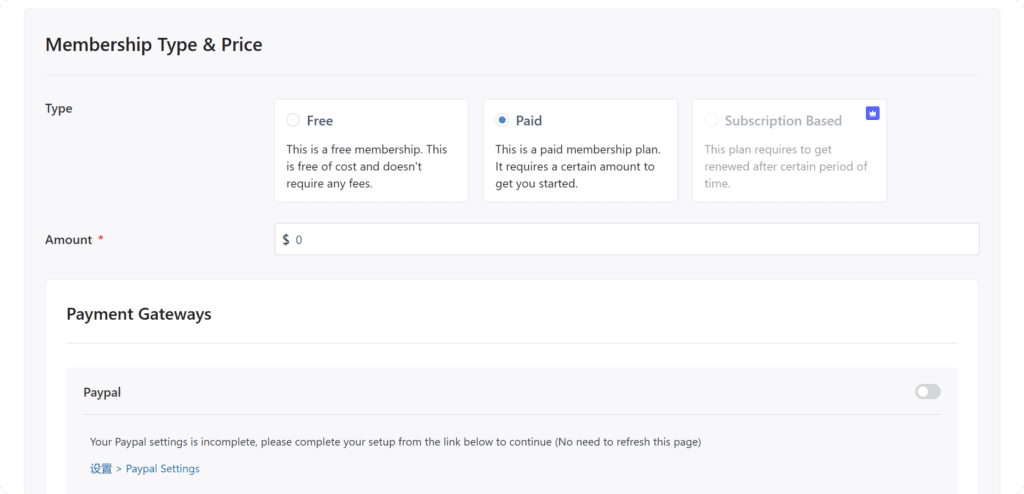Select the Free membership radio button
1024x494 pixels.
[293, 120]
